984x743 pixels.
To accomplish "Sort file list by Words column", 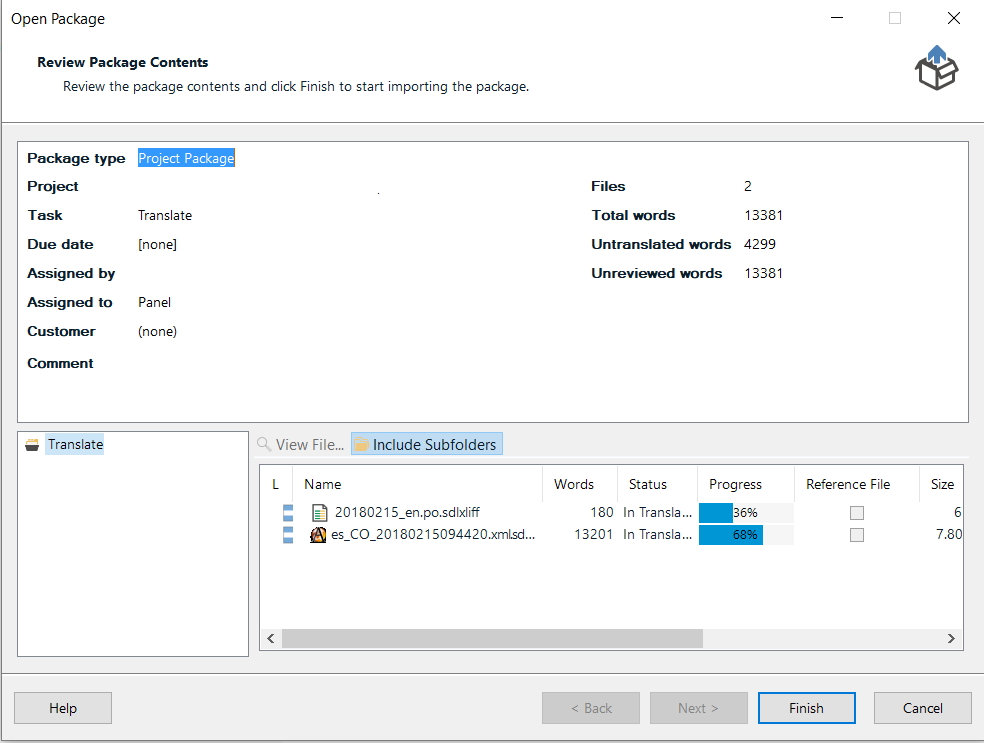I will pos(580,484).
